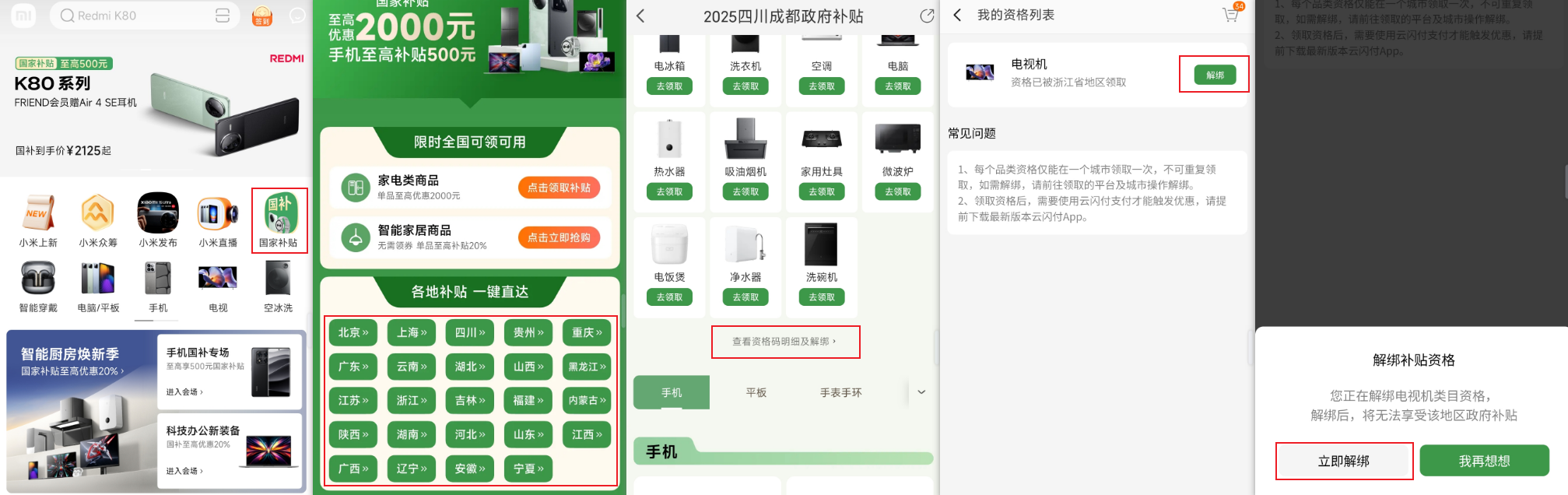Click the Redmi K80 search field
Image resolution: width=1568 pixels, height=495 pixels.
[x=145, y=16]
